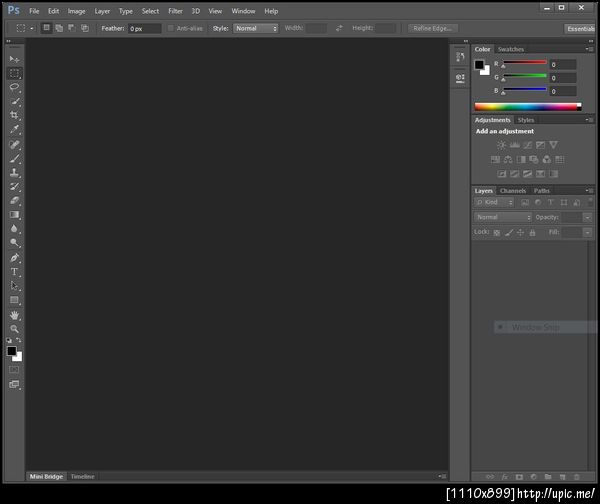
Task: Select the Brush tool
Action: click(15, 158)
